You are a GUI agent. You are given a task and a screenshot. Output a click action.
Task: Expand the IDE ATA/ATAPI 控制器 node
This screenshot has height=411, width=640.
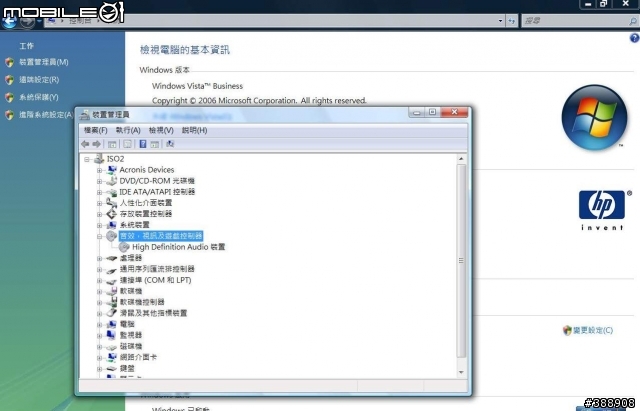tap(100, 192)
